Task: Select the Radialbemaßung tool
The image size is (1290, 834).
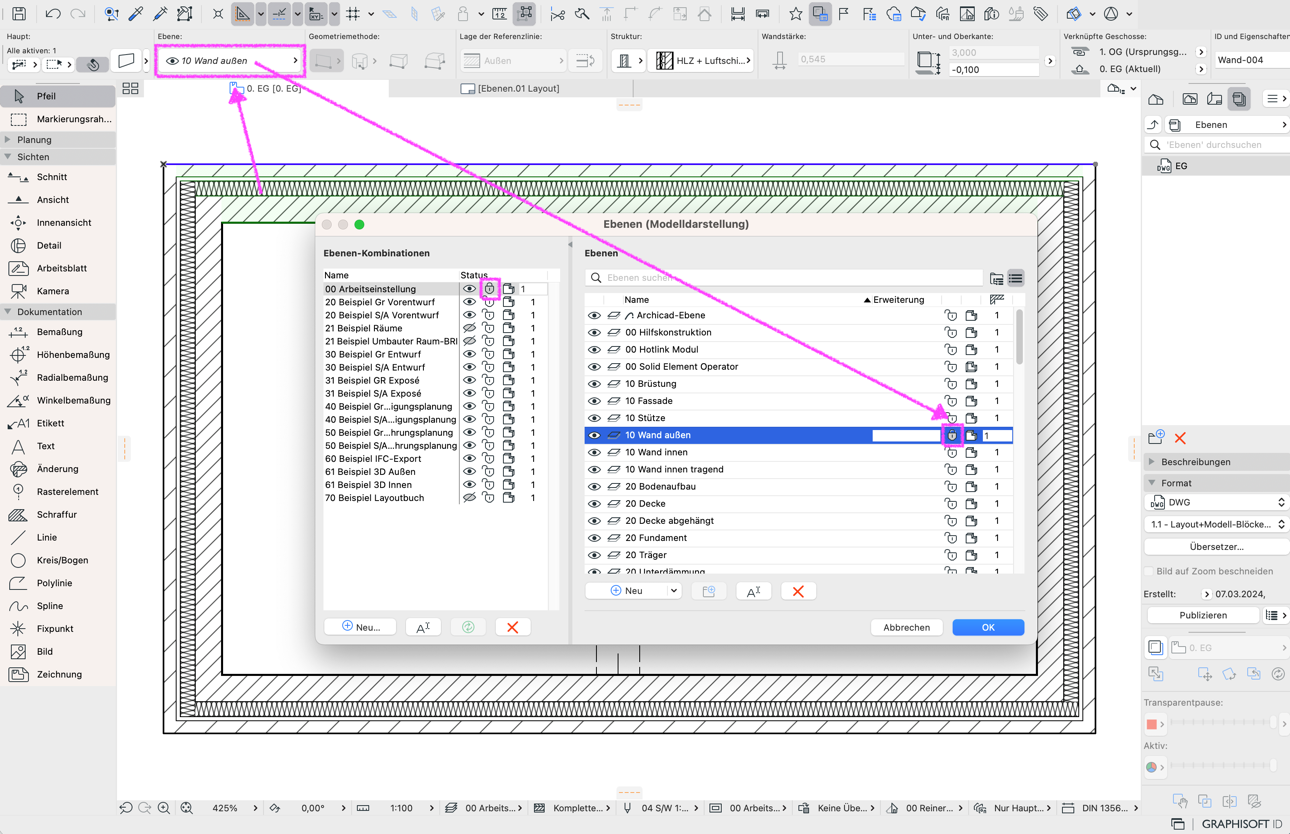Action: (58, 378)
